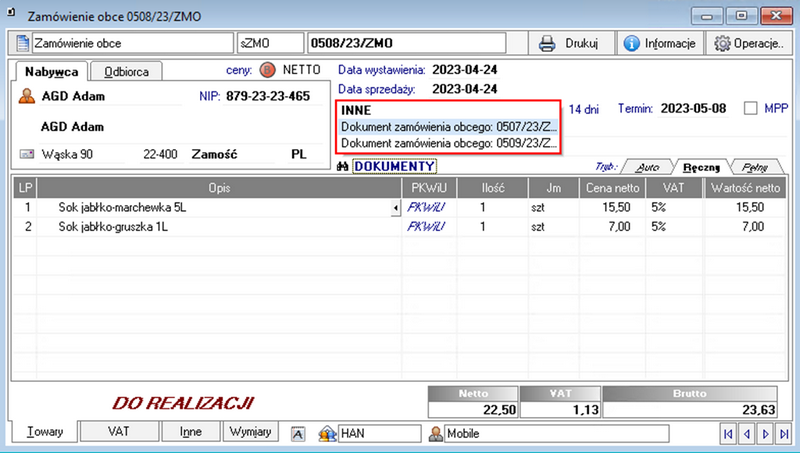The width and height of the screenshot is (800, 453).
Task: Select Dokument zamówienia obcego 0507/23 entry
Action: click(448, 127)
